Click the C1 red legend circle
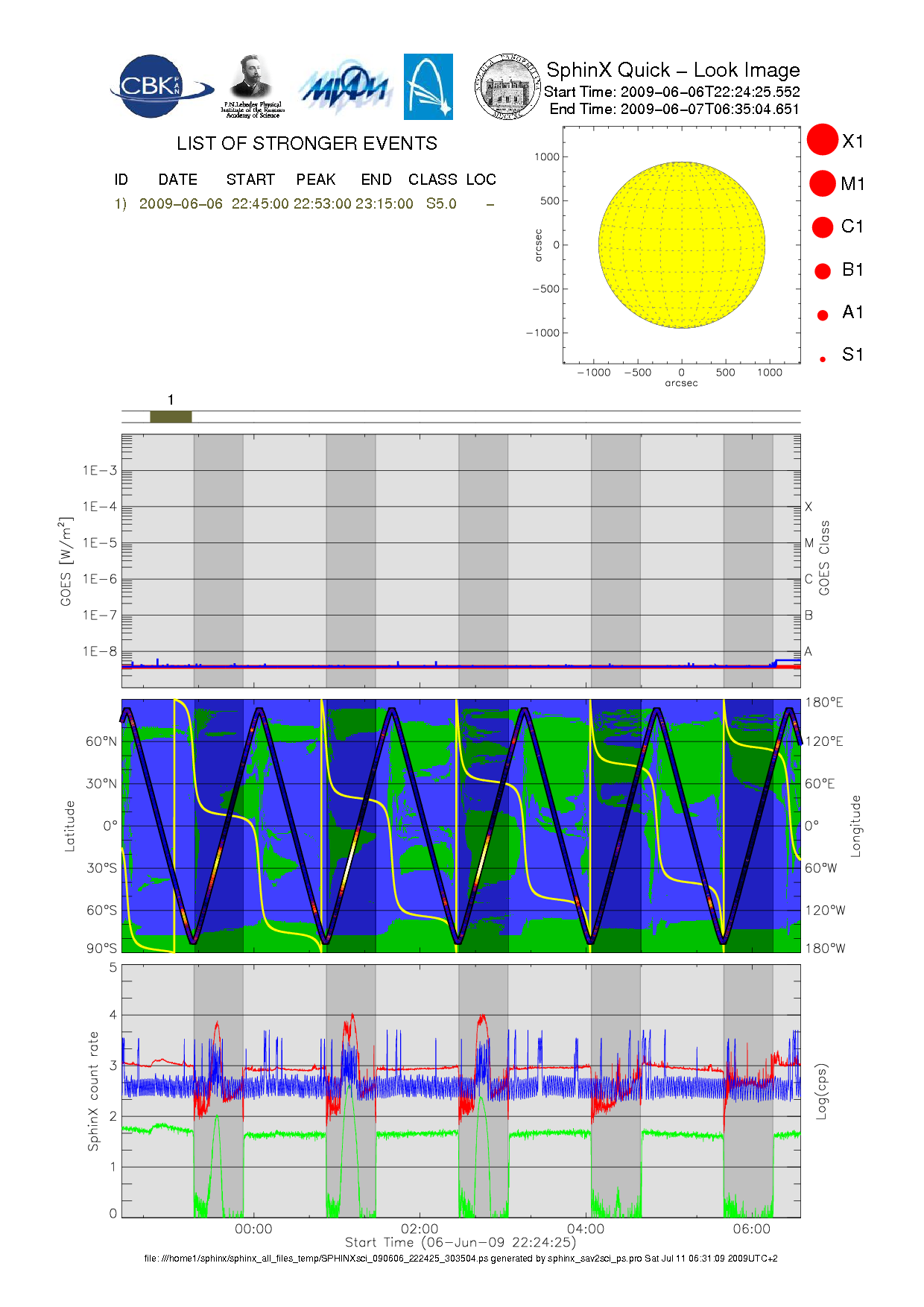 pyautogui.click(x=823, y=227)
